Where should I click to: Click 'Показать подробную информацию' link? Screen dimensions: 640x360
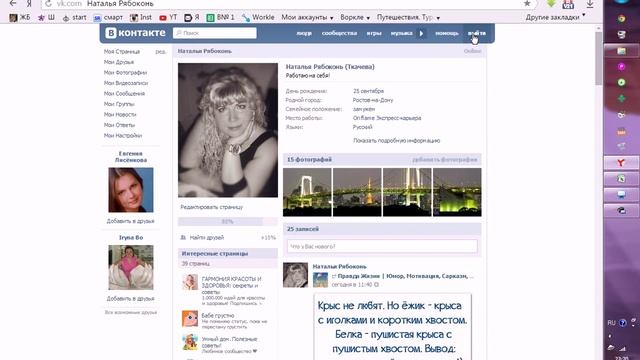396,140
